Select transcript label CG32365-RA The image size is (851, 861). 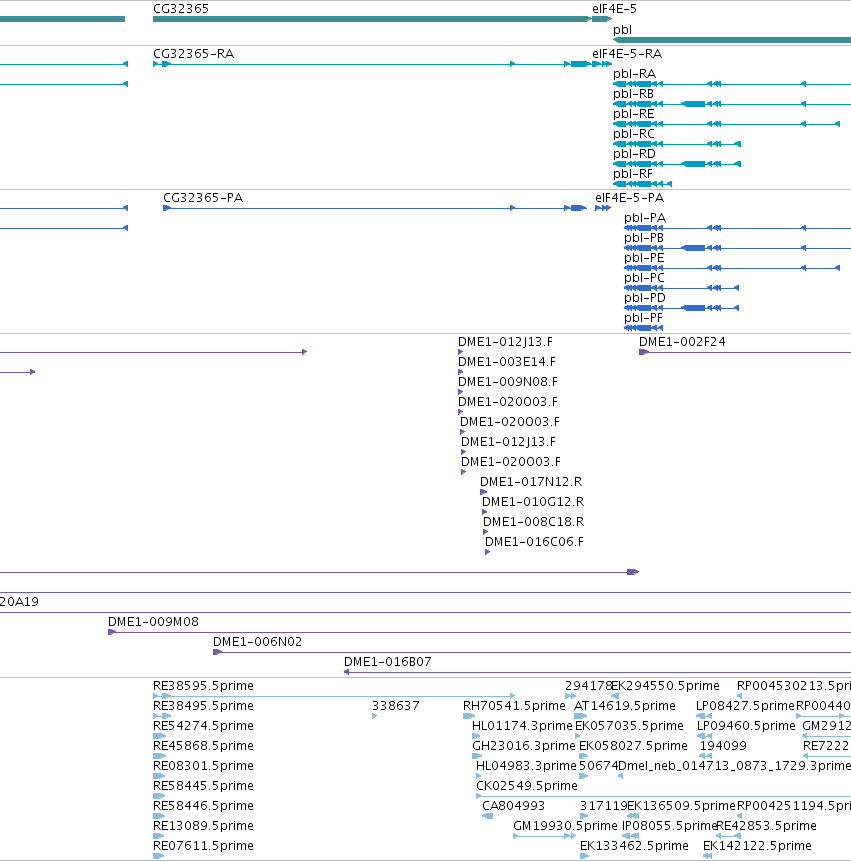(x=193, y=54)
